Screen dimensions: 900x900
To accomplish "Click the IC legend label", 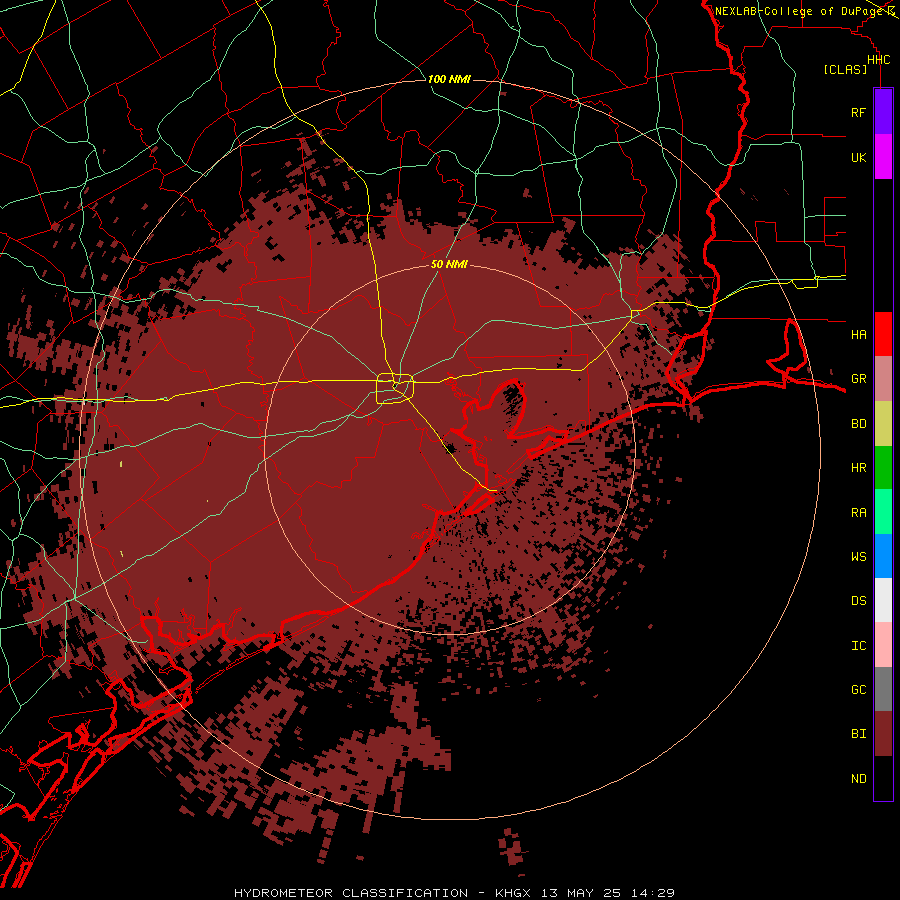I will [x=858, y=645].
